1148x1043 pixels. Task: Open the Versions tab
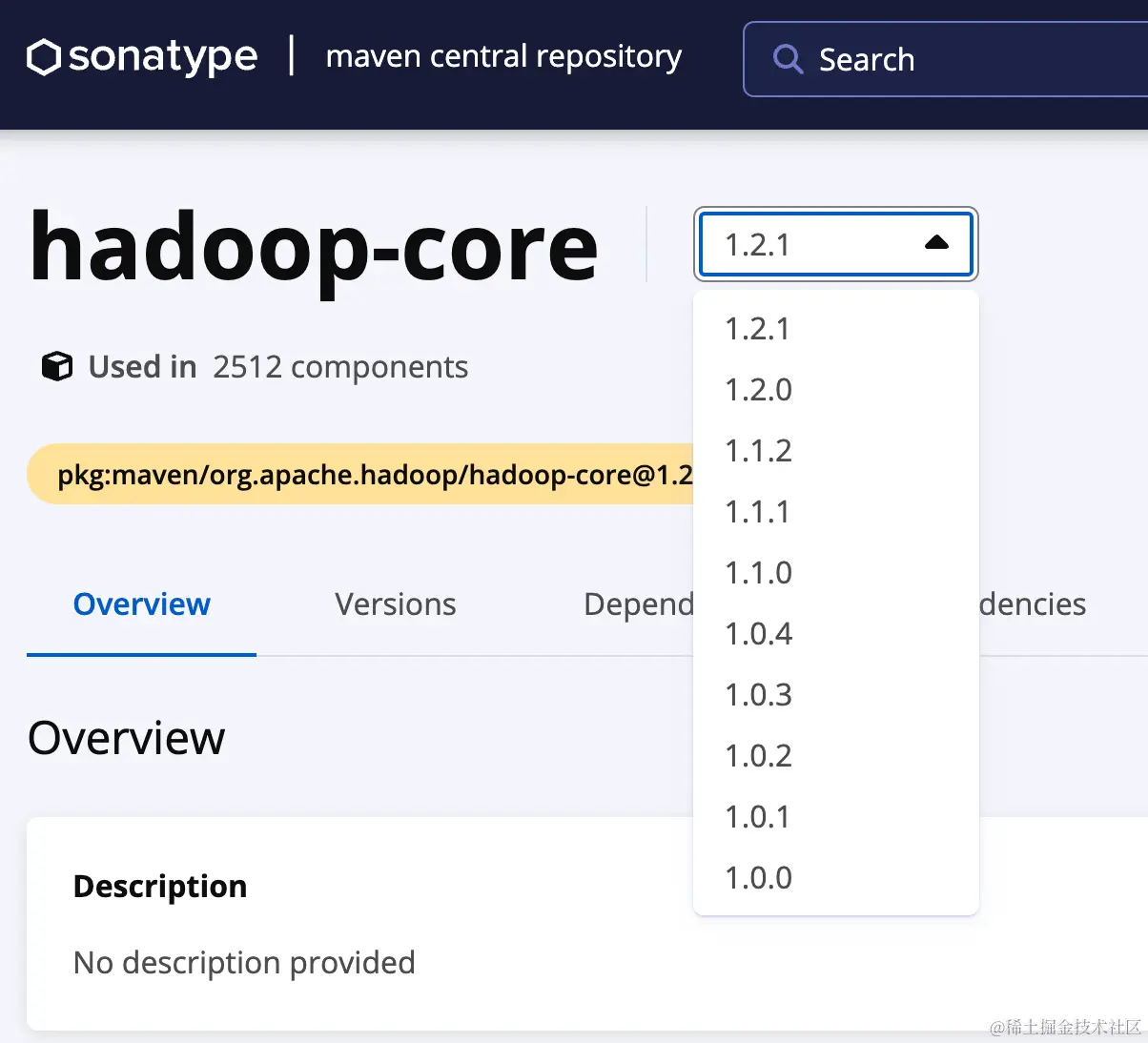[396, 604]
